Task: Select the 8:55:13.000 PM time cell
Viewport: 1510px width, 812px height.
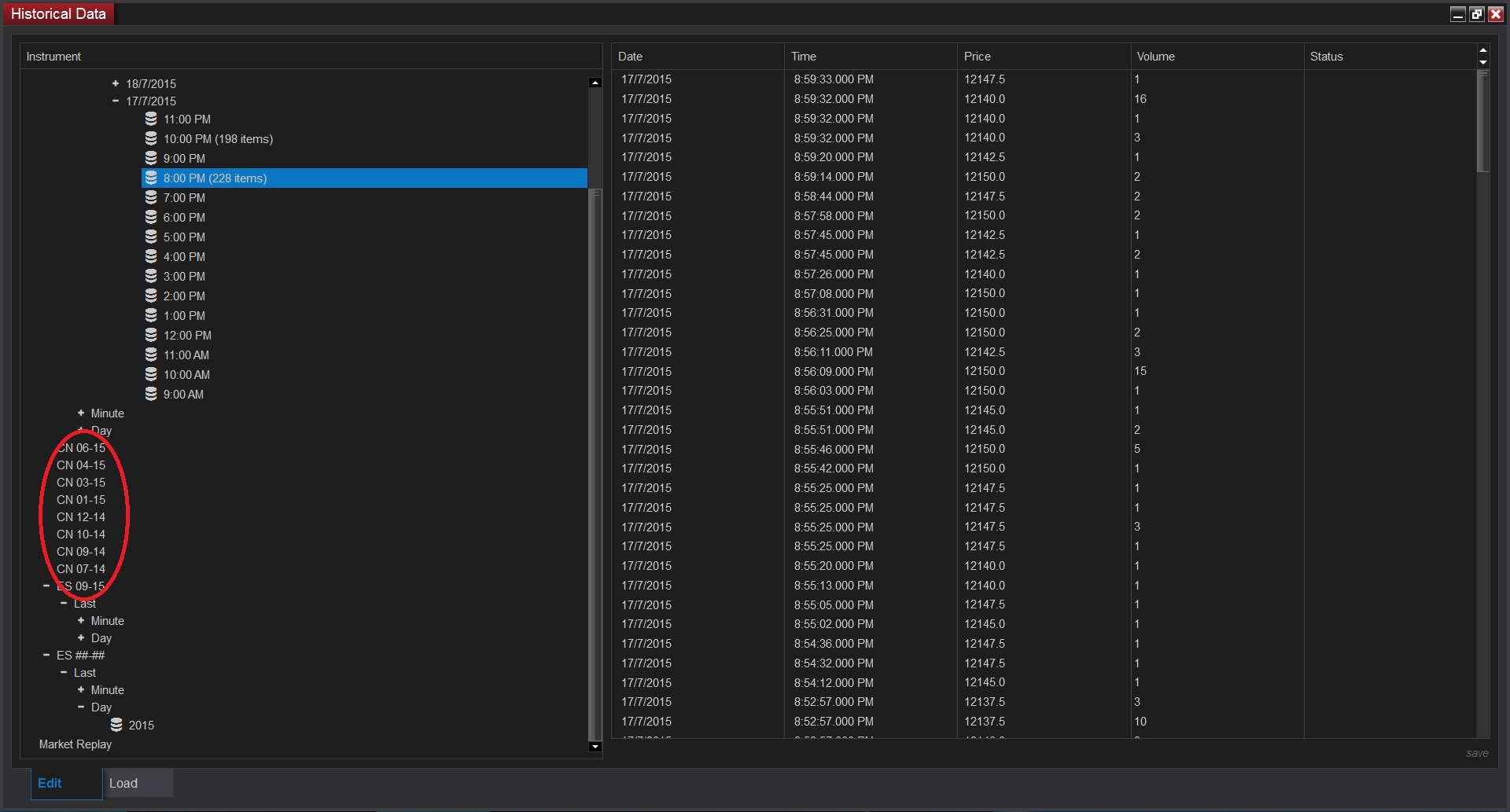Action: coord(834,585)
